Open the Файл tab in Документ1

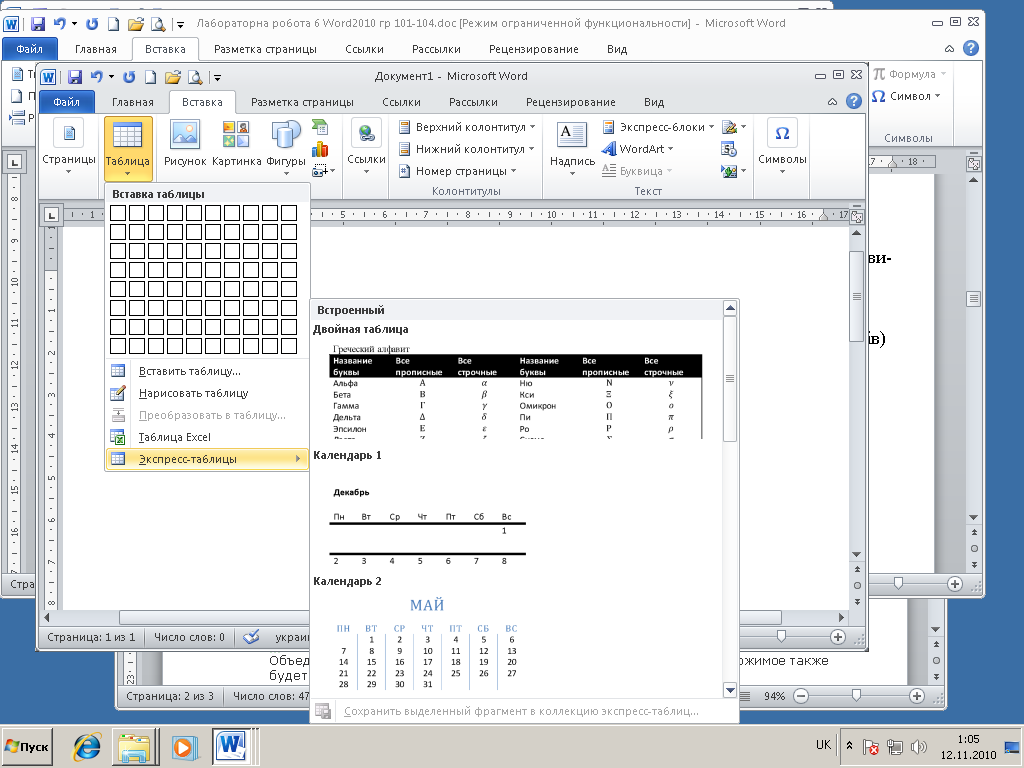(67, 102)
